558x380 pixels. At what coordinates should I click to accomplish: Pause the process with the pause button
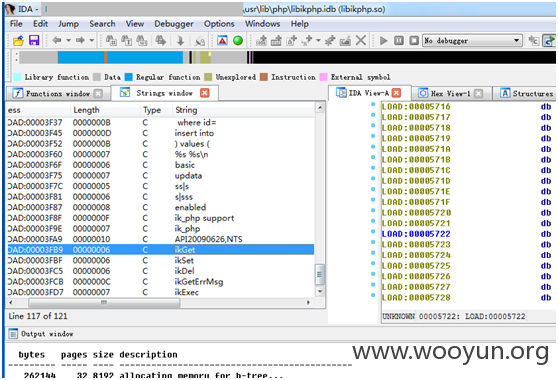click(399, 41)
